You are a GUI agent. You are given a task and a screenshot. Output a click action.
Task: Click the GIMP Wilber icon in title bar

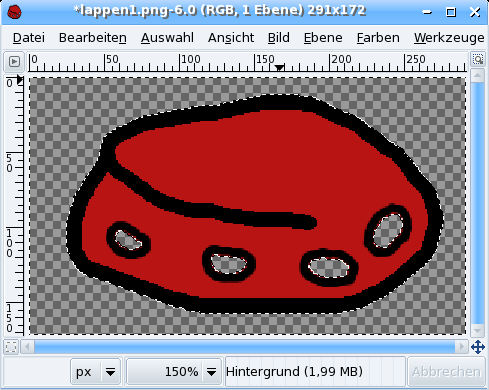tap(14, 12)
